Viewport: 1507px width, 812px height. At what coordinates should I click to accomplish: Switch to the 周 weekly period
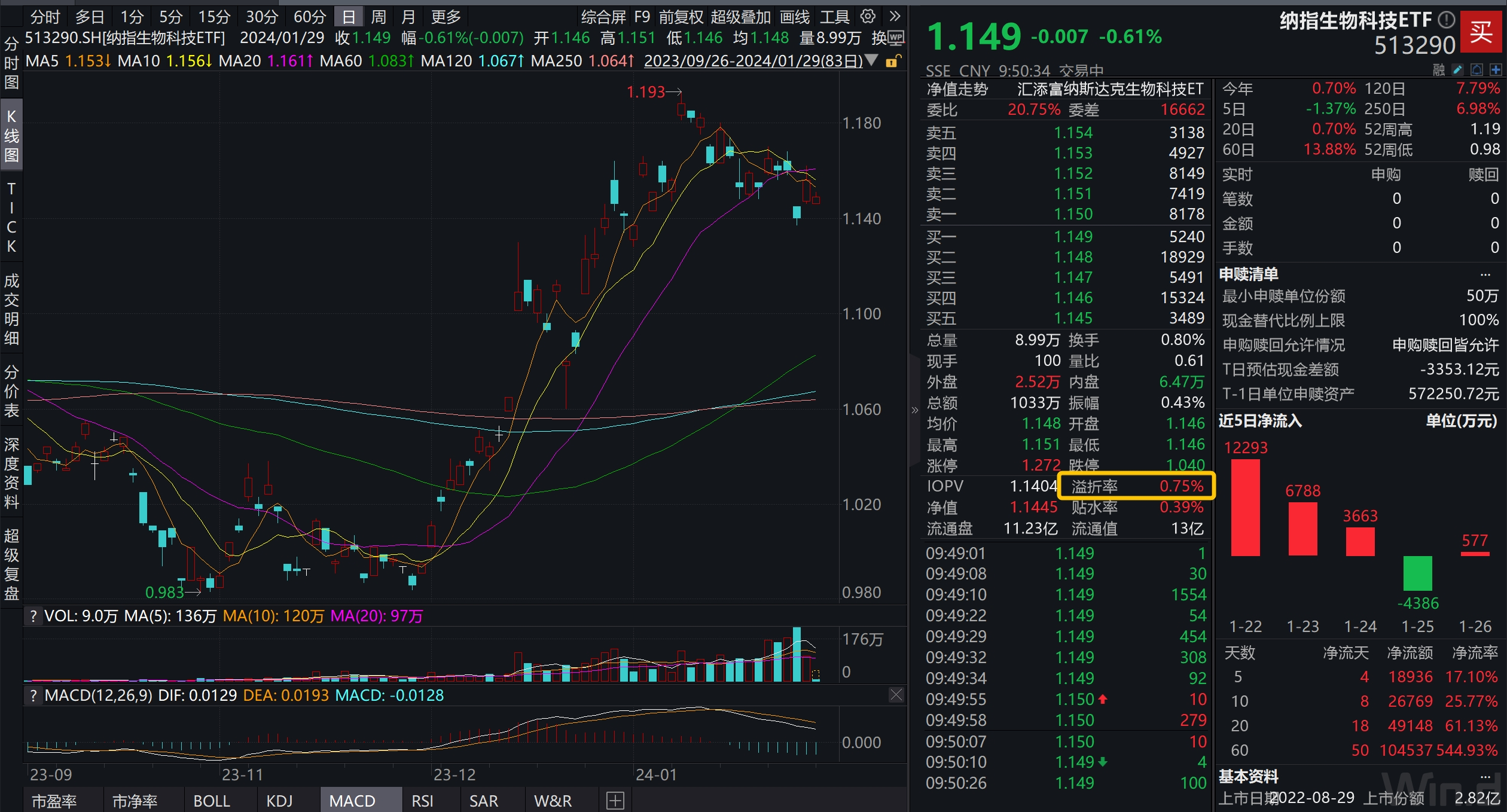tap(379, 17)
